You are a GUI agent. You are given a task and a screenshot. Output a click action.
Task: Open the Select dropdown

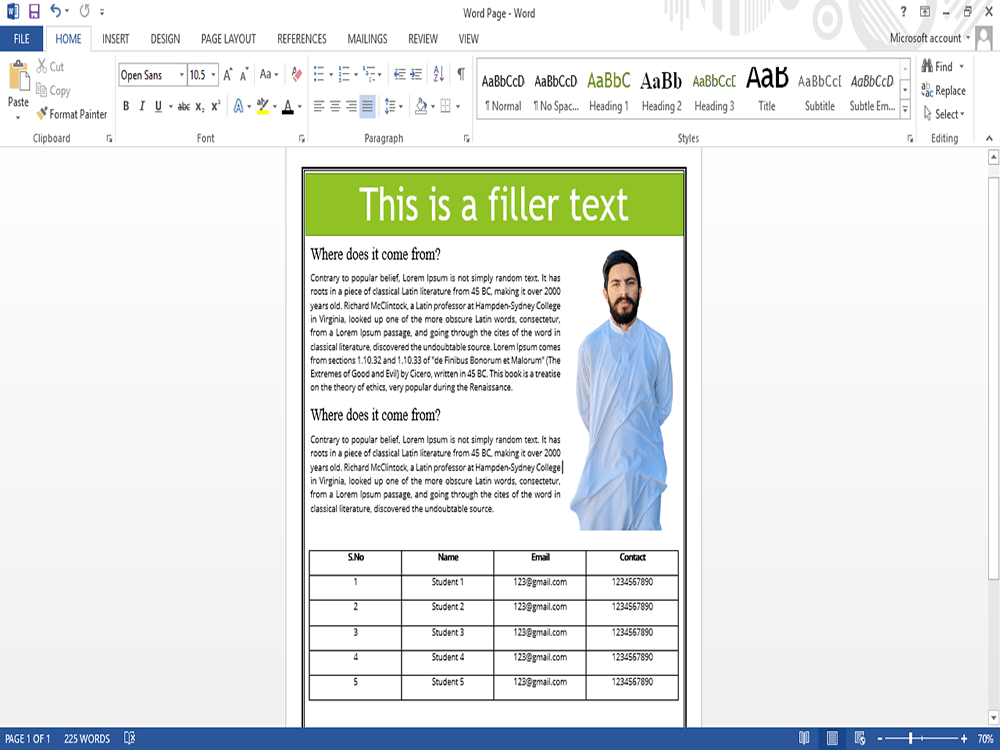(944, 114)
